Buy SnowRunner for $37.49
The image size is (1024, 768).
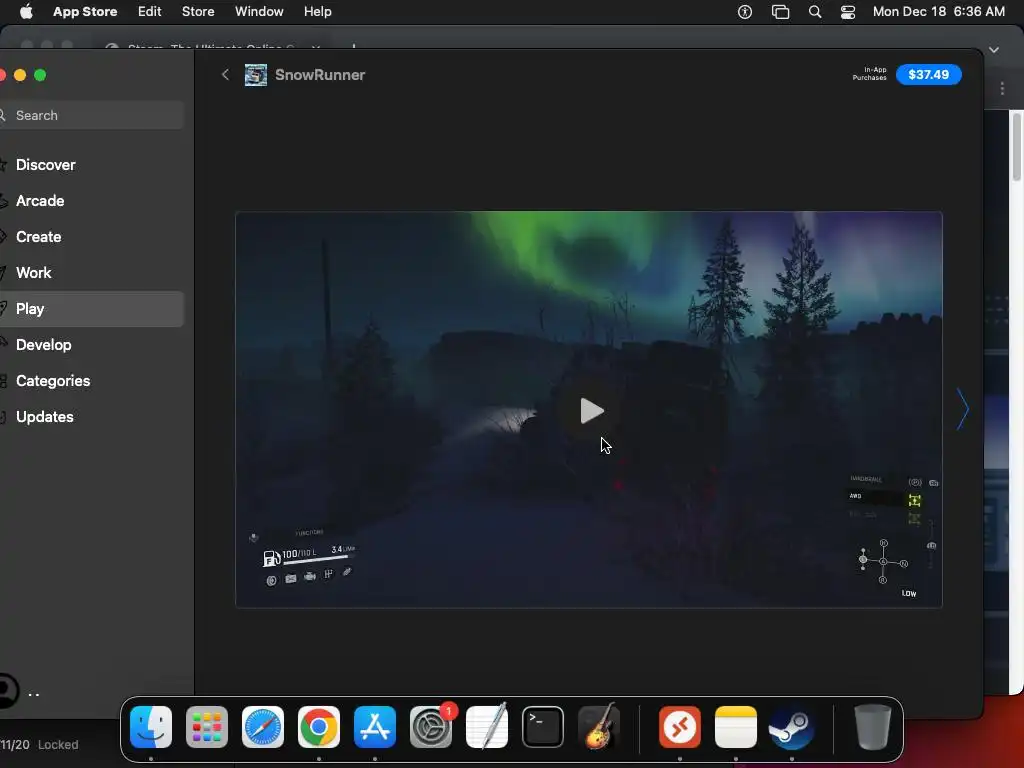928,74
